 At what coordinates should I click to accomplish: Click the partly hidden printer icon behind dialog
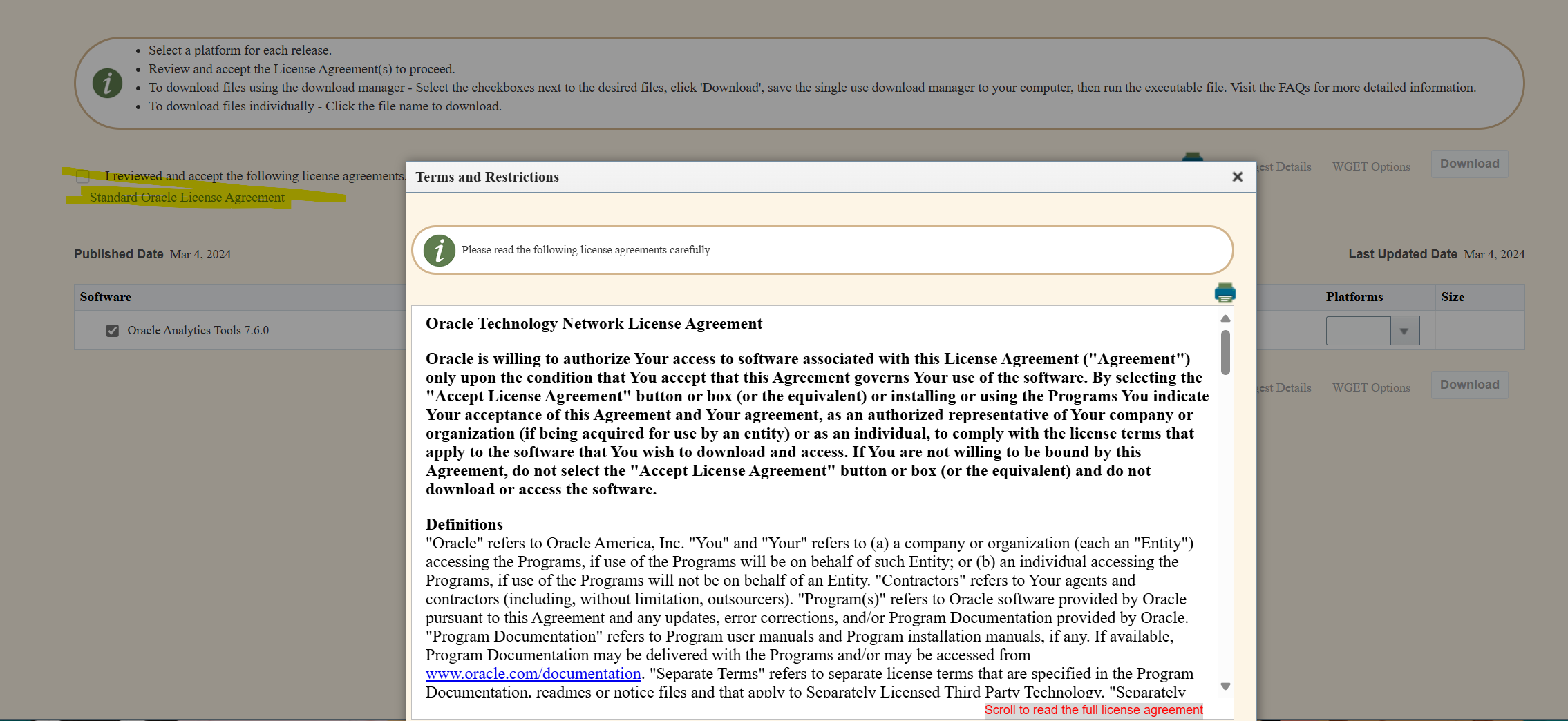(x=1192, y=157)
